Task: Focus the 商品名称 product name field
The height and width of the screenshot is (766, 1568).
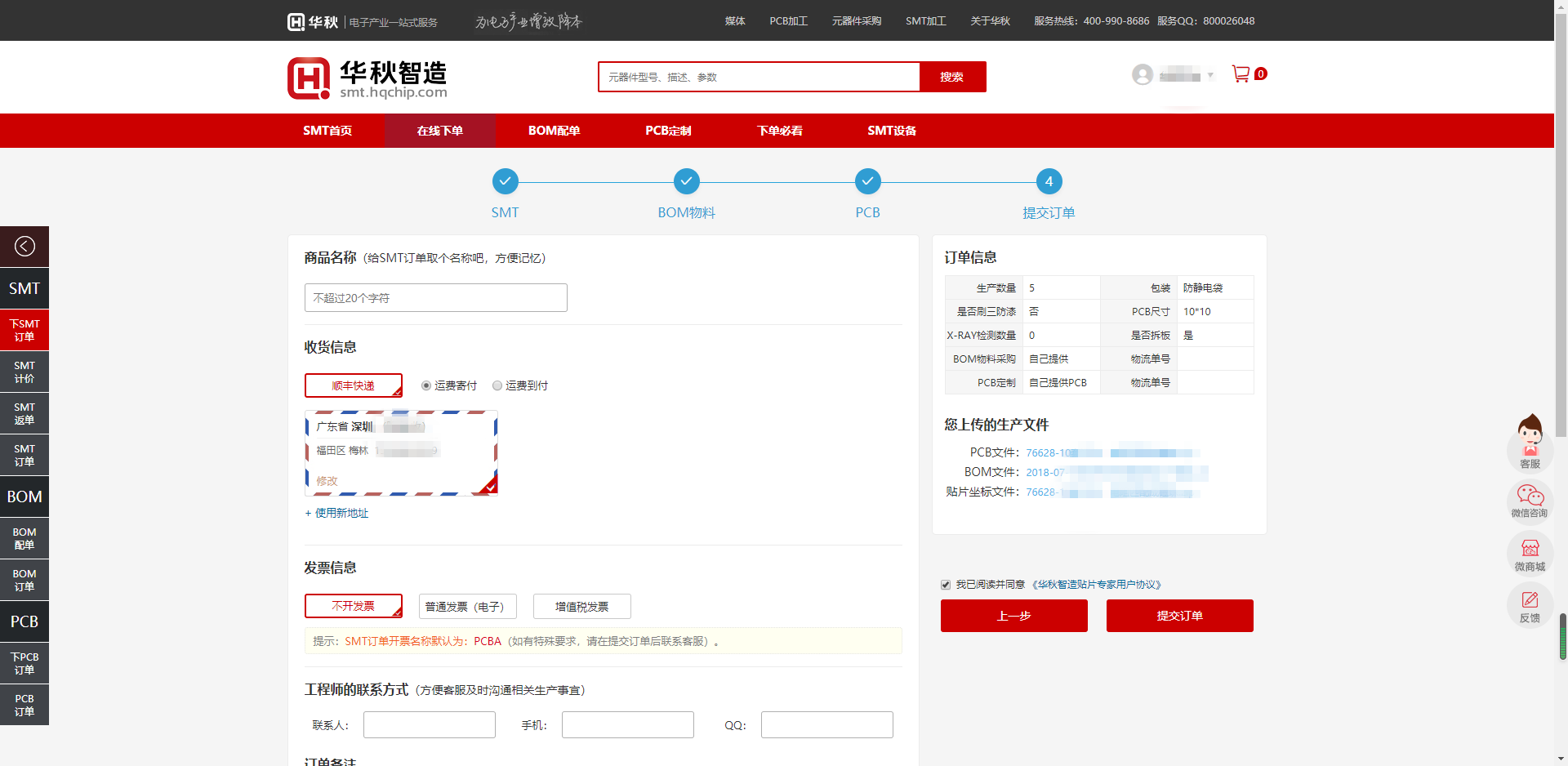Action: [x=435, y=298]
